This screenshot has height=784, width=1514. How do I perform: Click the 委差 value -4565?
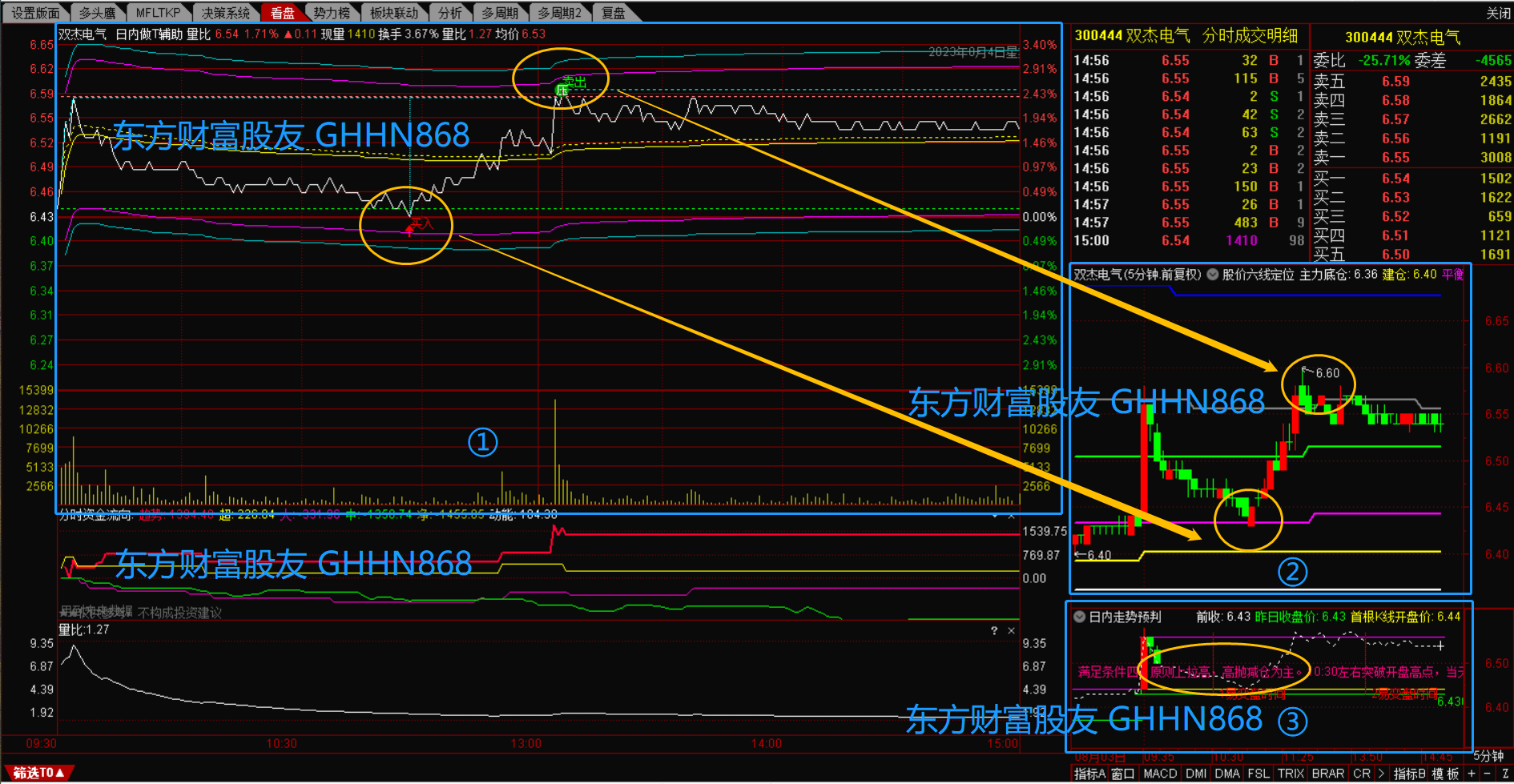[x=1493, y=61]
